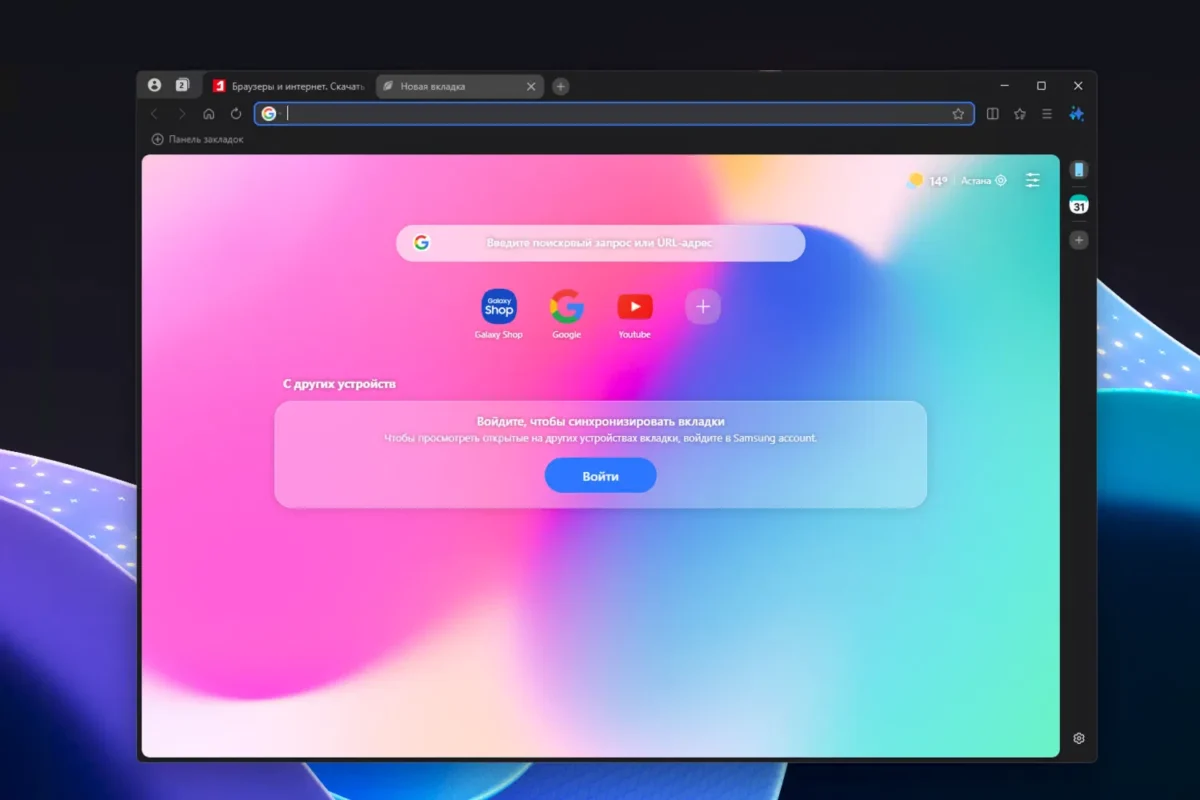This screenshot has height=800, width=1200.
Task: Select the Новая вкладка tab
Action: pyautogui.click(x=440, y=86)
